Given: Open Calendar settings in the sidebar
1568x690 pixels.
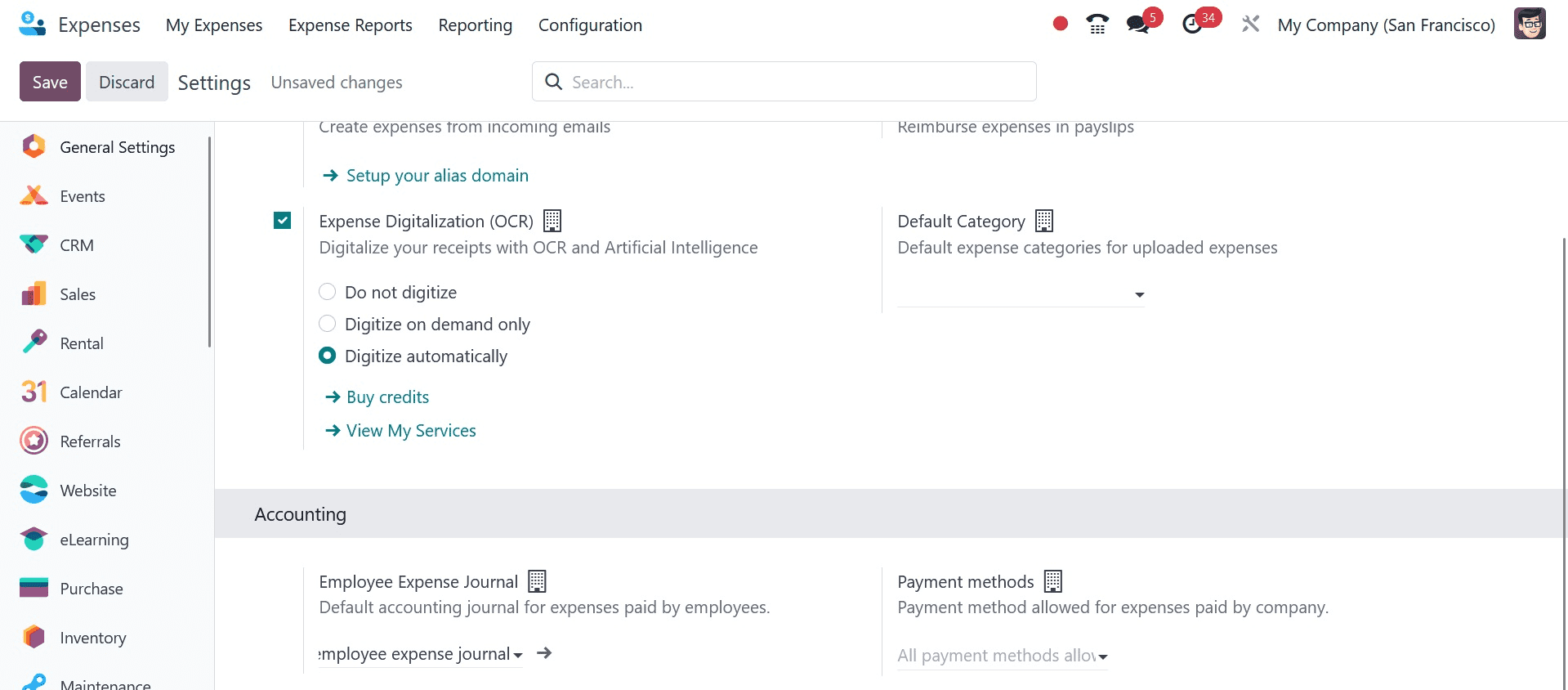Looking at the screenshot, I should (106, 392).
